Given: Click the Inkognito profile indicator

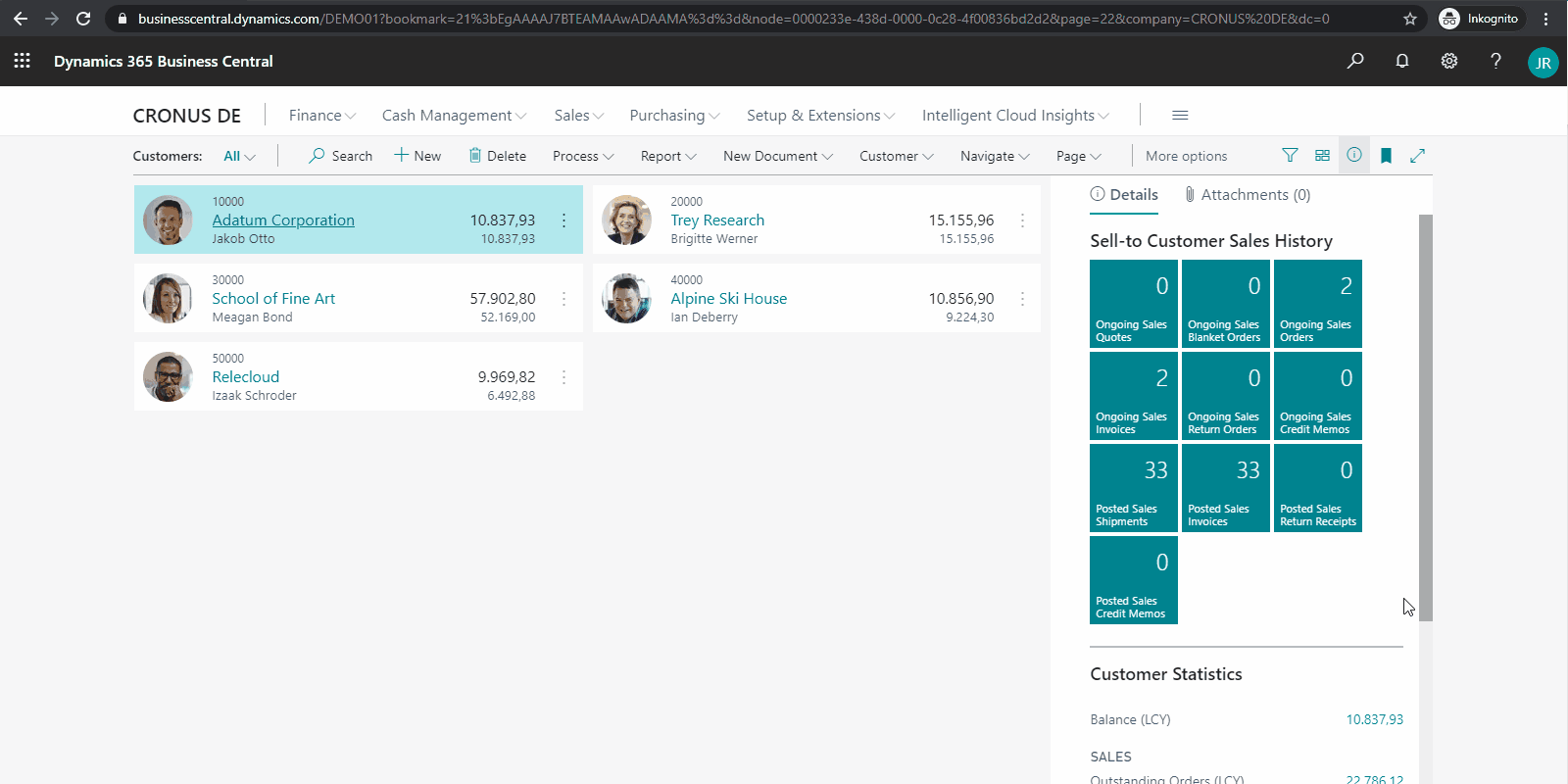Looking at the screenshot, I should (1480, 19).
